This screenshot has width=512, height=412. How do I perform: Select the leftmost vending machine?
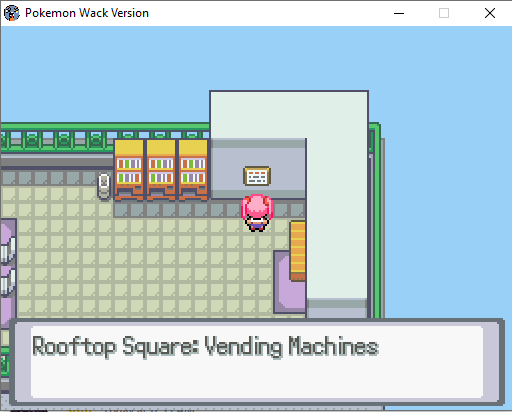pos(129,170)
